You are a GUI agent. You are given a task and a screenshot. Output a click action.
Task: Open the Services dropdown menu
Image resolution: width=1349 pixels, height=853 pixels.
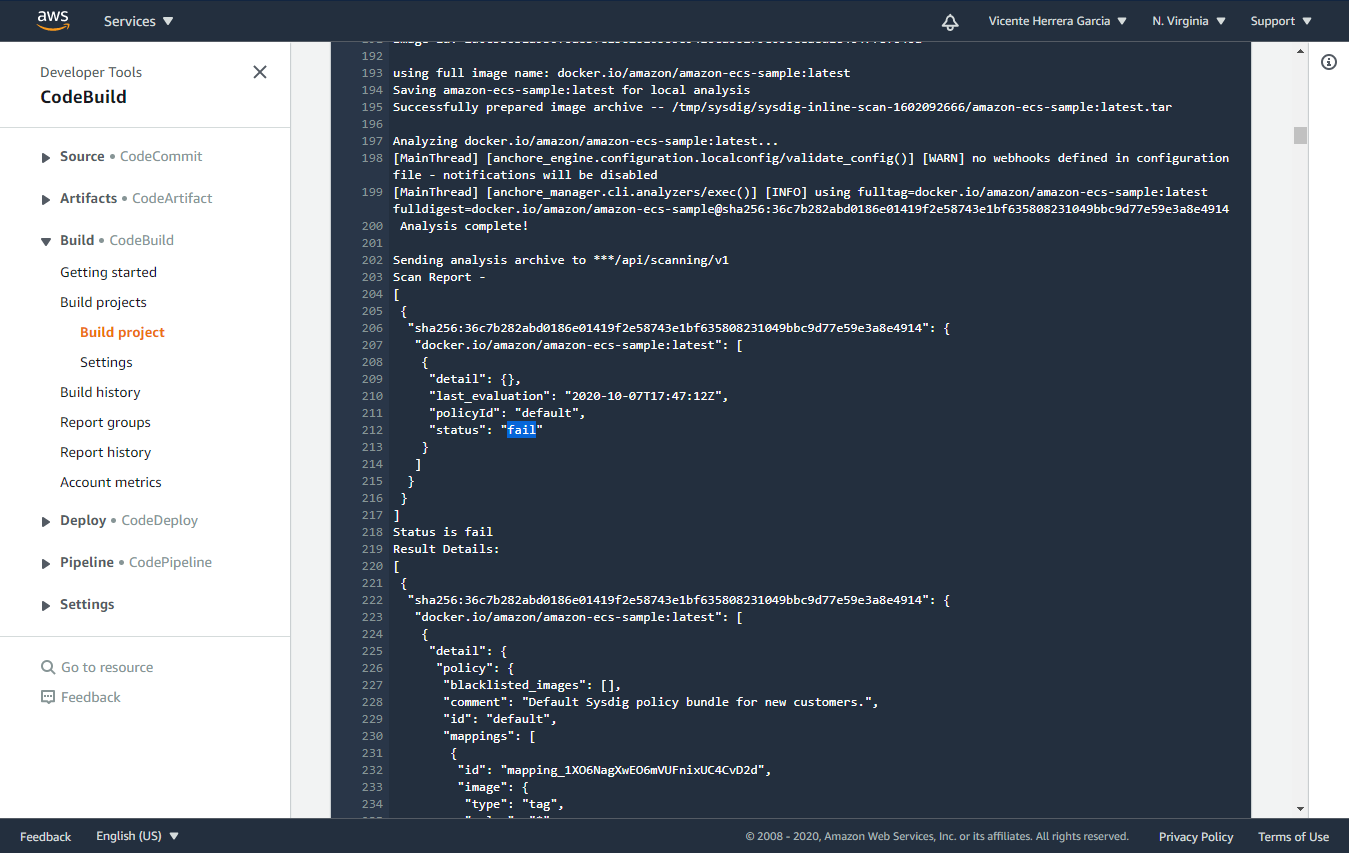pyautogui.click(x=138, y=21)
